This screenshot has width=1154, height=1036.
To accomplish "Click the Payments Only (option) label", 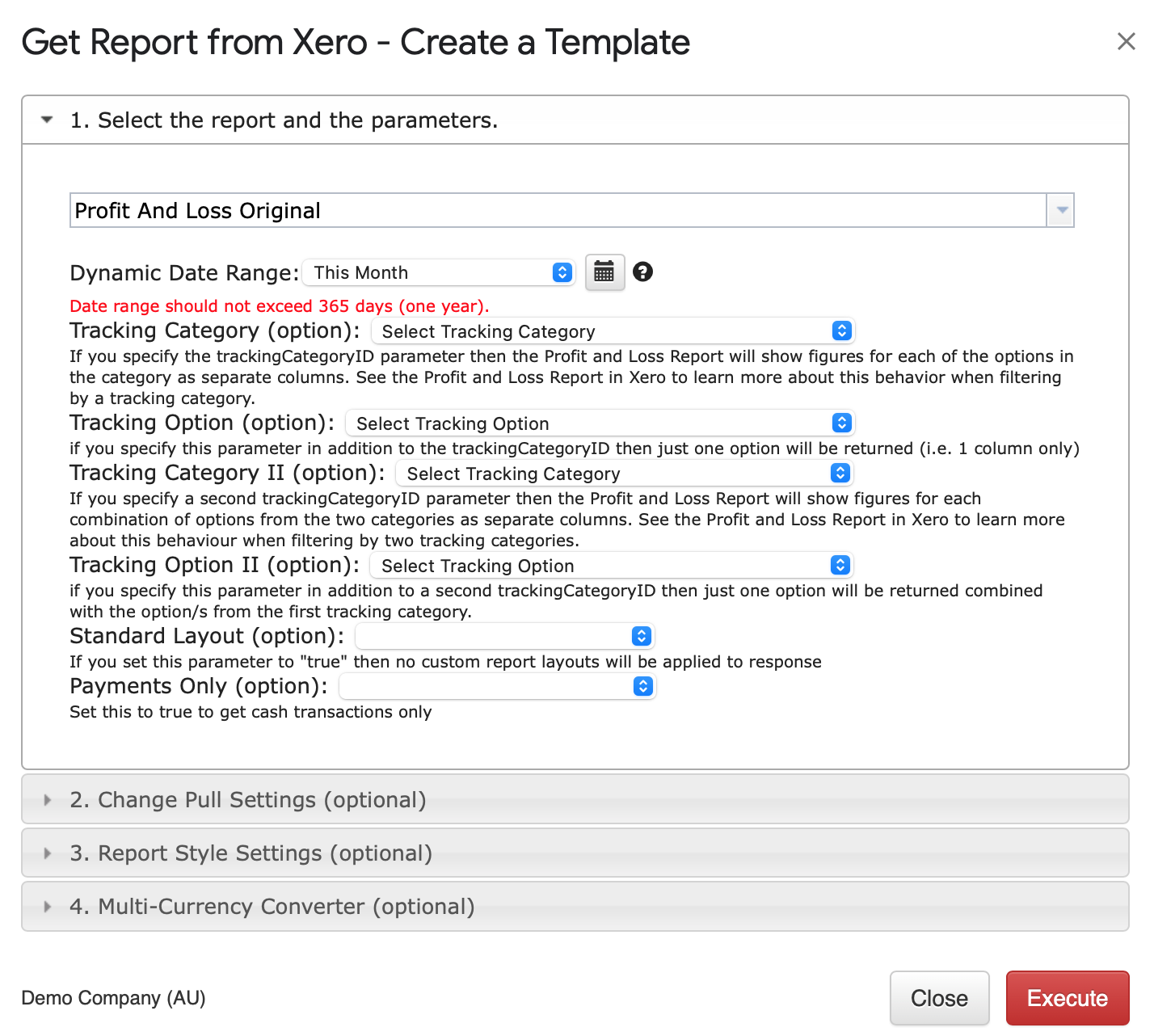I will point(199,686).
